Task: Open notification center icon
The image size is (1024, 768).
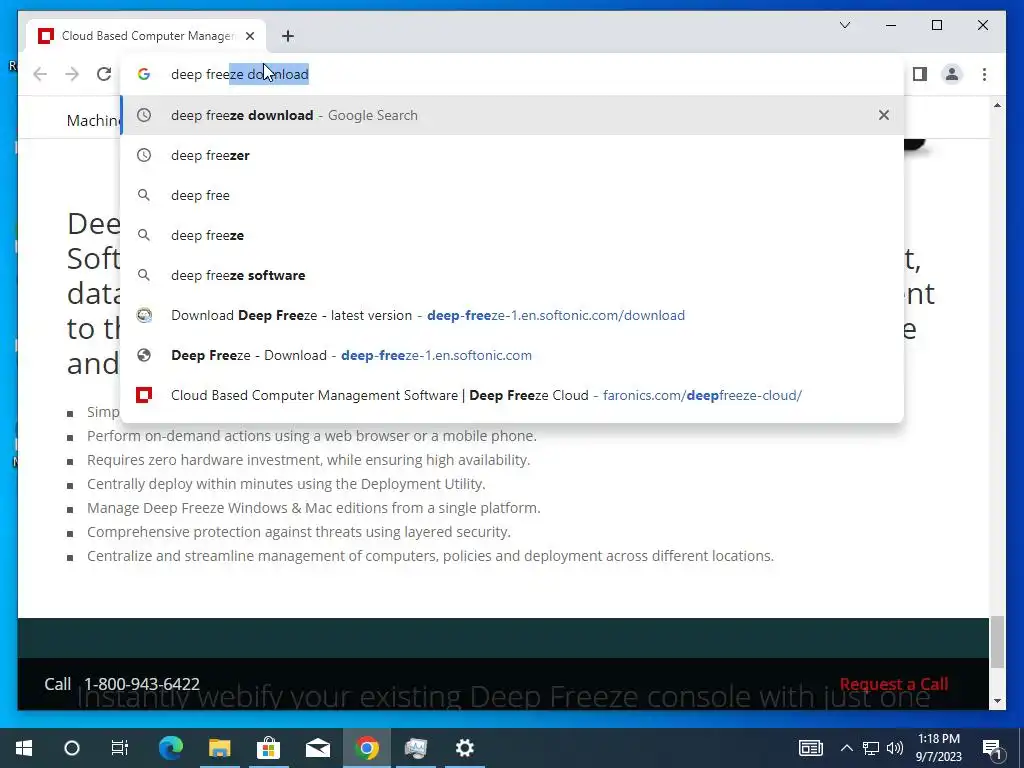Action: (x=992, y=748)
